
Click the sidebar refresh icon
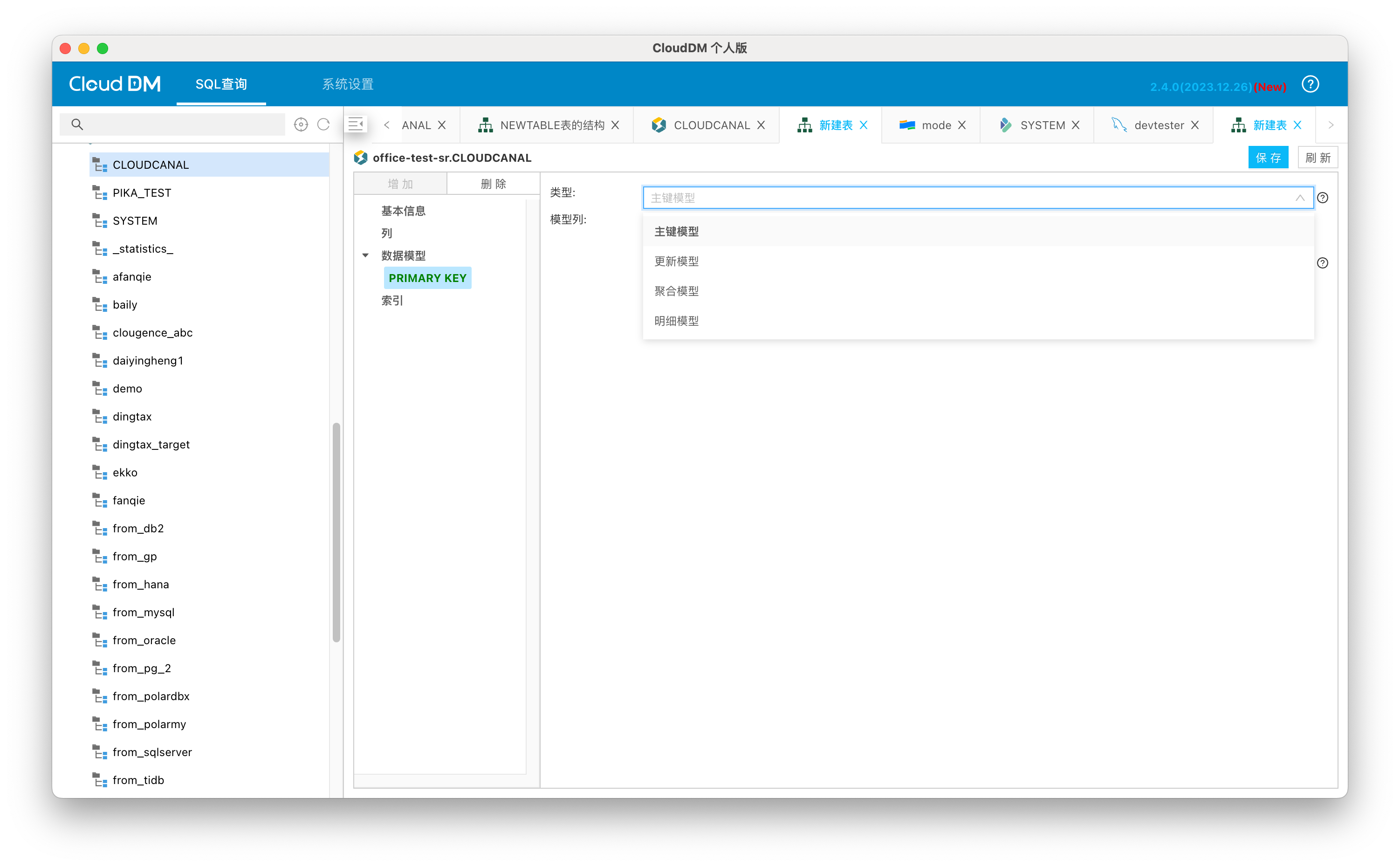[x=323, y=124]
